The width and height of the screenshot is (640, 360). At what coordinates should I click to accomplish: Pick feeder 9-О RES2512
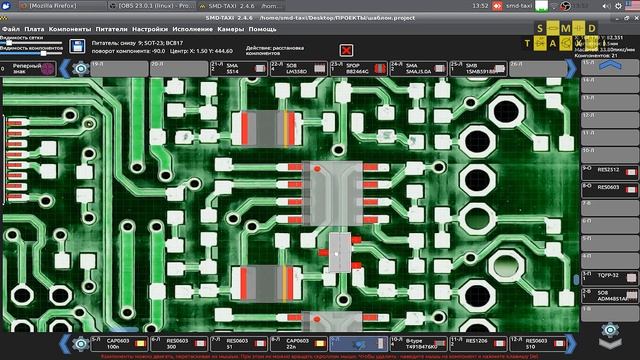click(610, 173)
